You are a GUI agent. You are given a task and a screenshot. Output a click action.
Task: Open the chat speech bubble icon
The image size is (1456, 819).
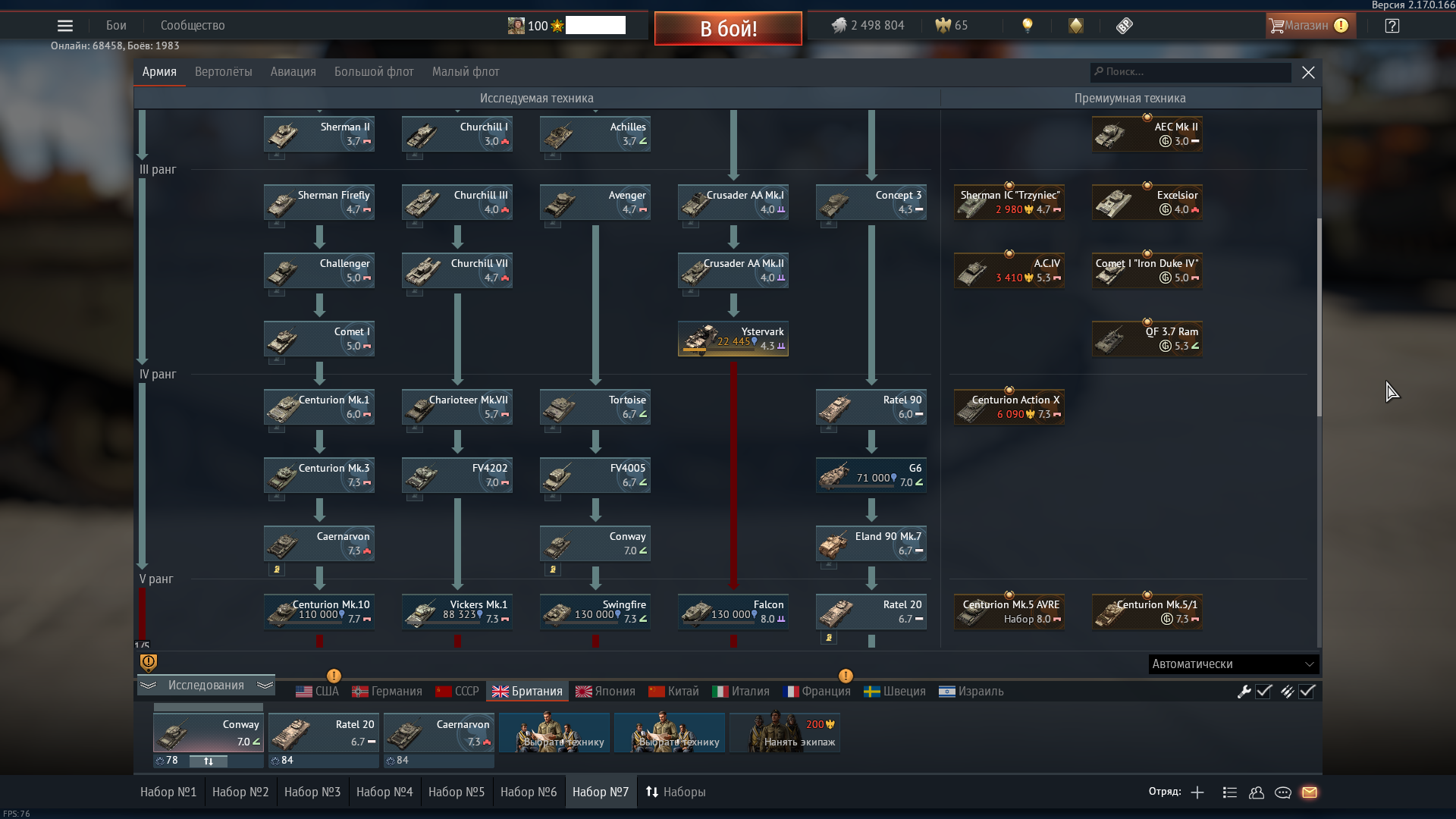pos(1283,792)
